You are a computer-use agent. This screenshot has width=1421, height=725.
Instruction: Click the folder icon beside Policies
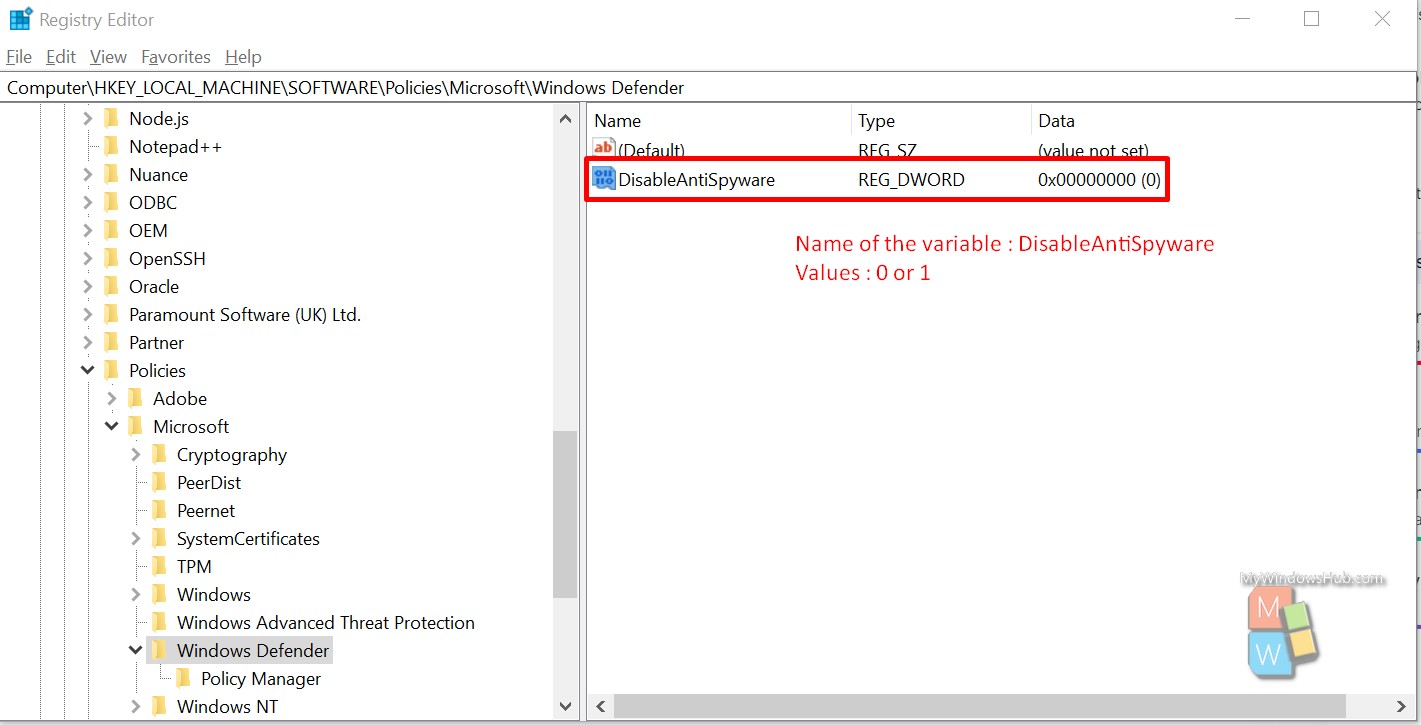111,370
